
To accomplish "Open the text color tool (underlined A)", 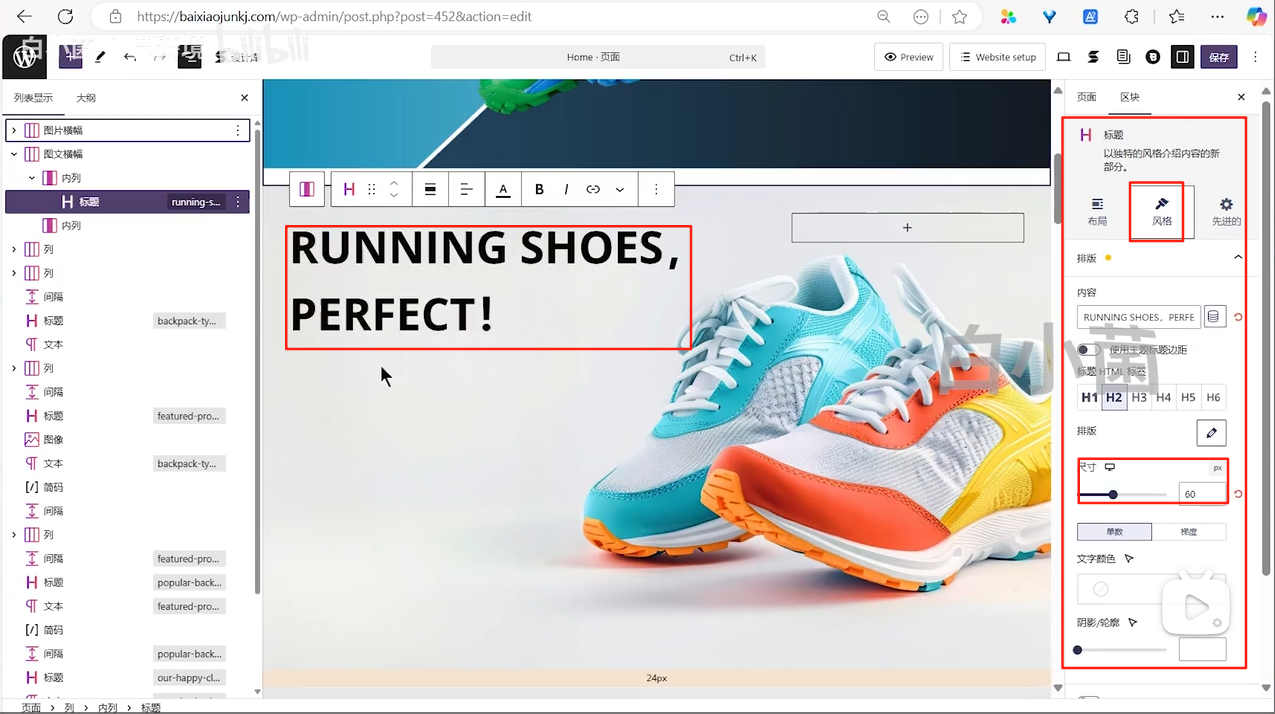I will tap(503, 189).
